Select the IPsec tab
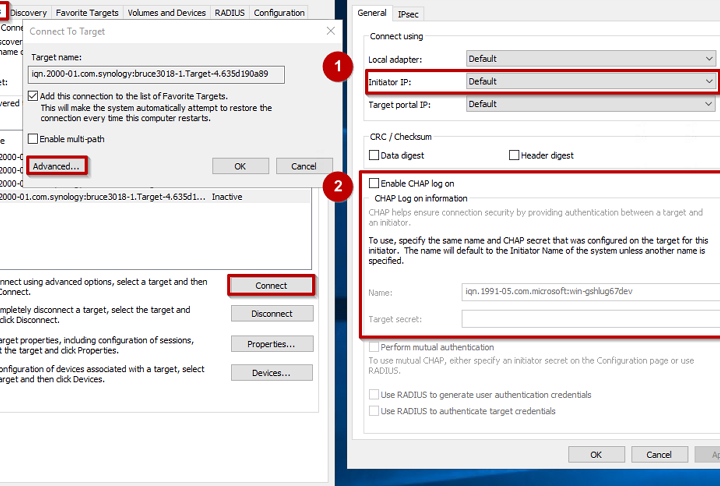The height and width of the screenshot is (486, 720). [x=409, y=14]
